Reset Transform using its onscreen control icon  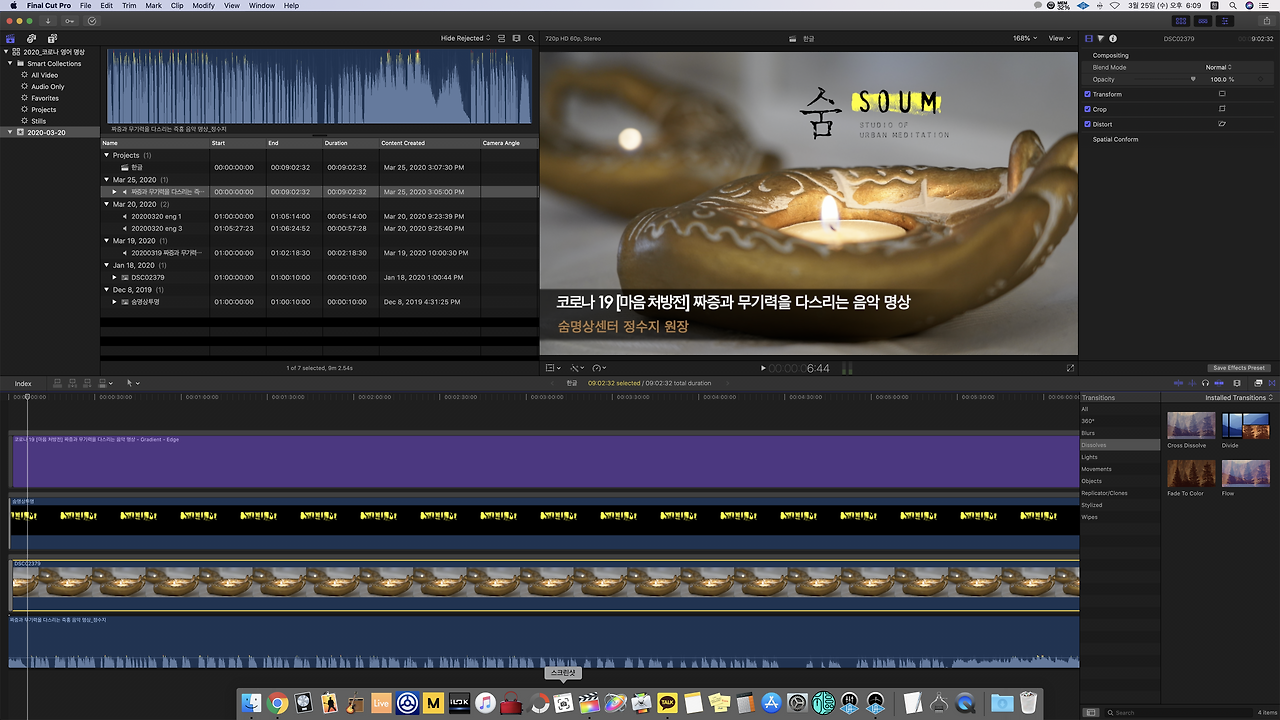pyautogui.click(x=1222, y=94)
